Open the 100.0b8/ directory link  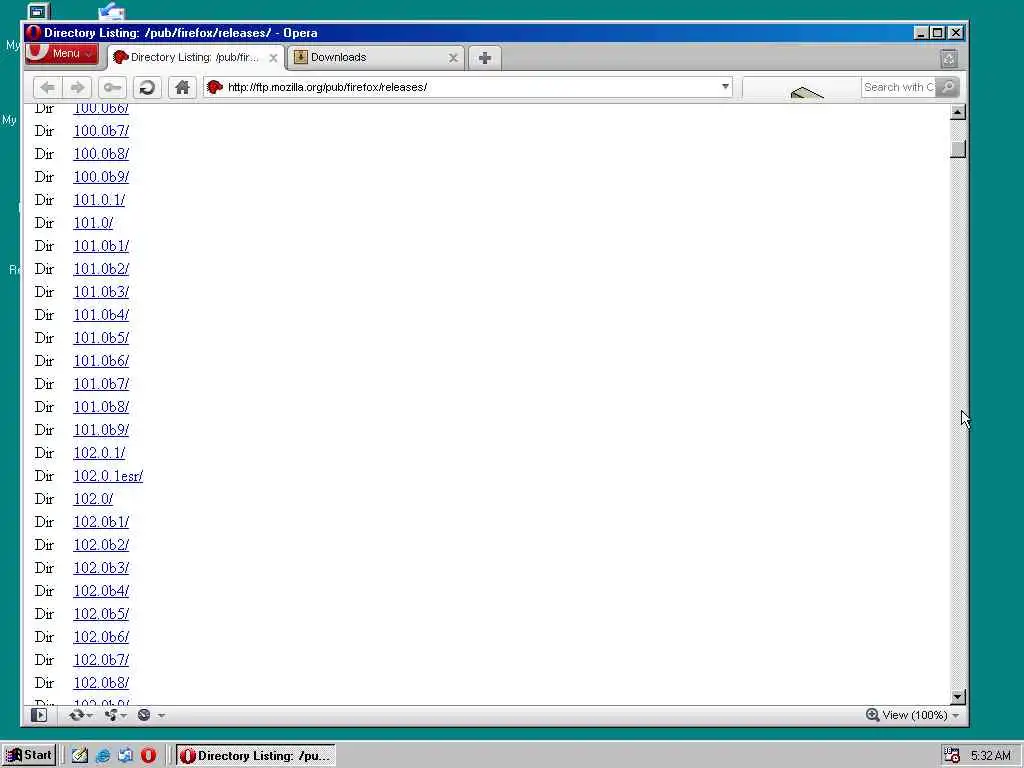click(101, 153)
